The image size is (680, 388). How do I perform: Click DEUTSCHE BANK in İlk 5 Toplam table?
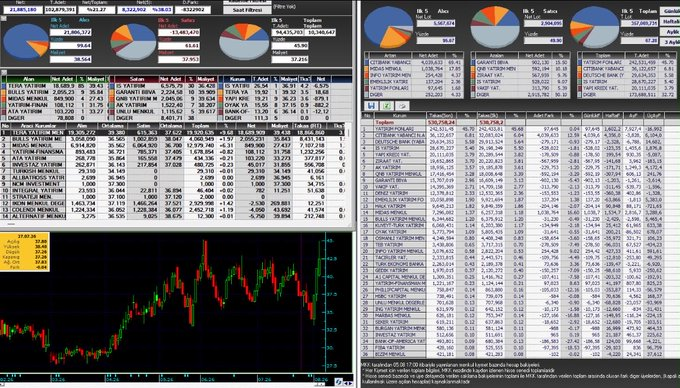pos(604,75)
